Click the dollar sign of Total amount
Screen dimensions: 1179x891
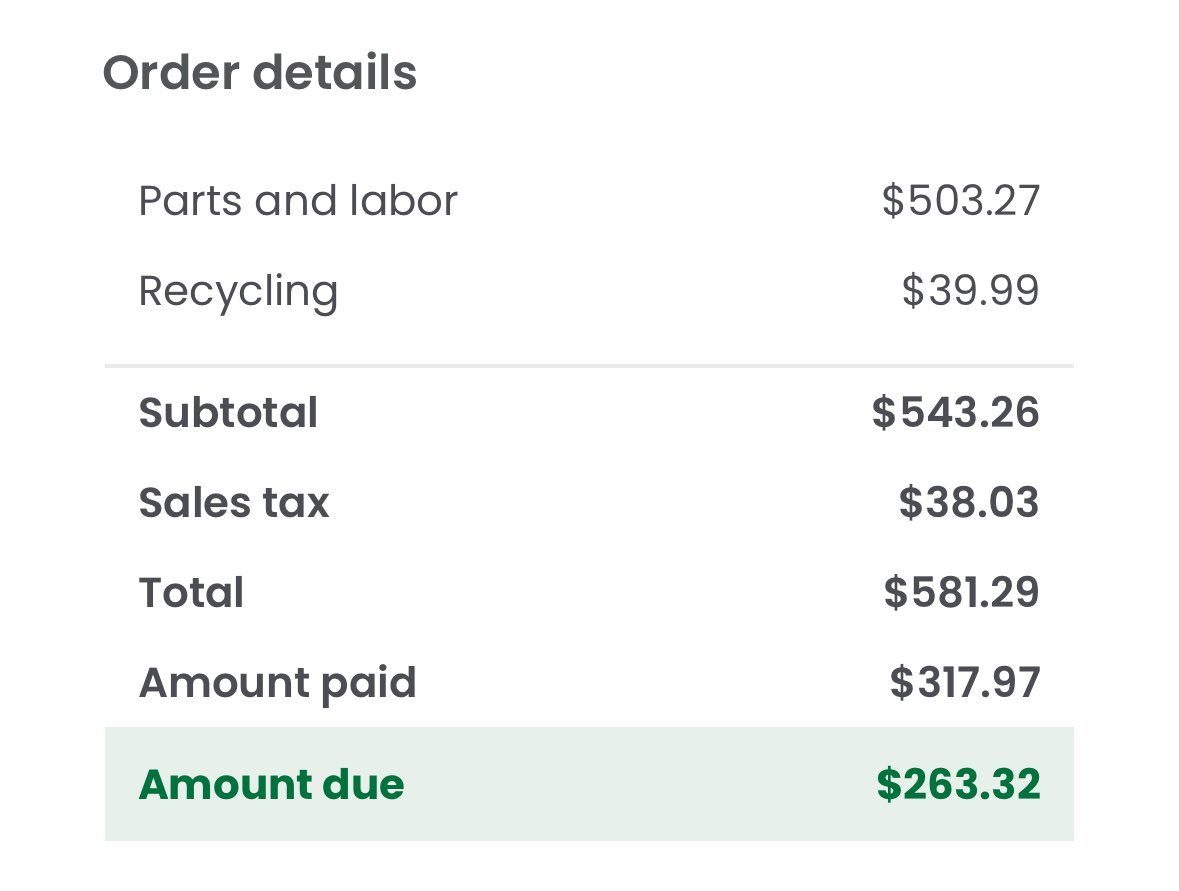(896, 592)
